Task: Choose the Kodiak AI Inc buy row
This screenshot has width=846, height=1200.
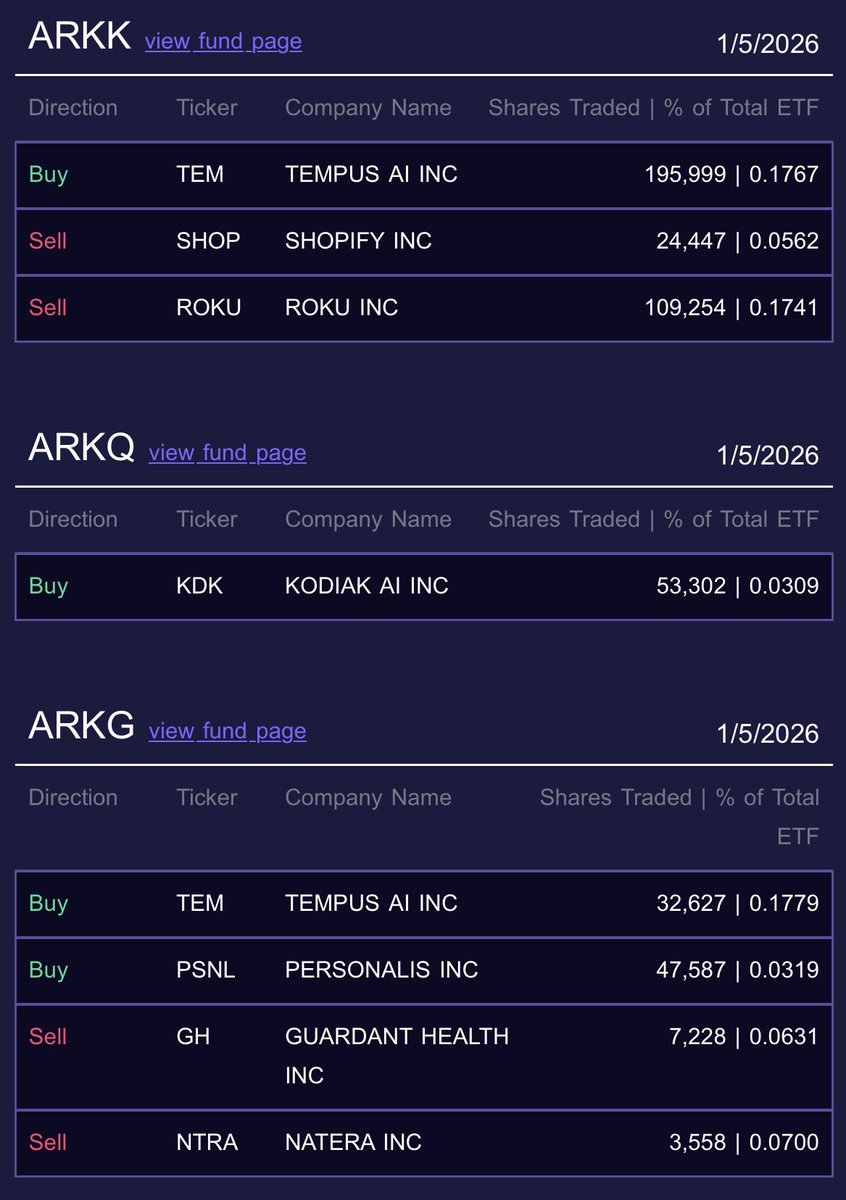Action: 423,586
